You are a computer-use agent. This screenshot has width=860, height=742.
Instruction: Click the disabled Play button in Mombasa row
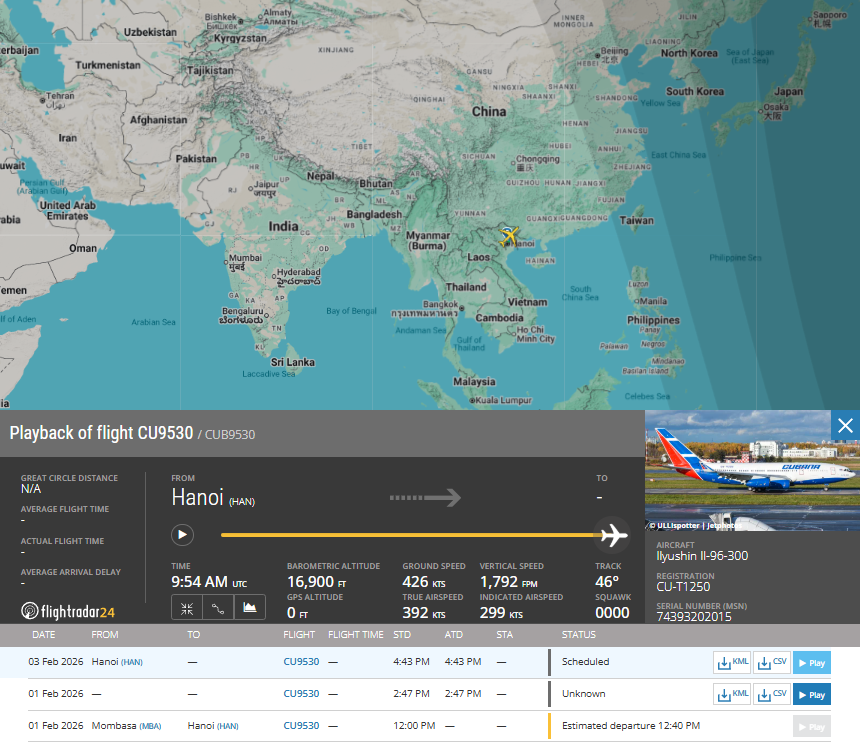[812, 727]
